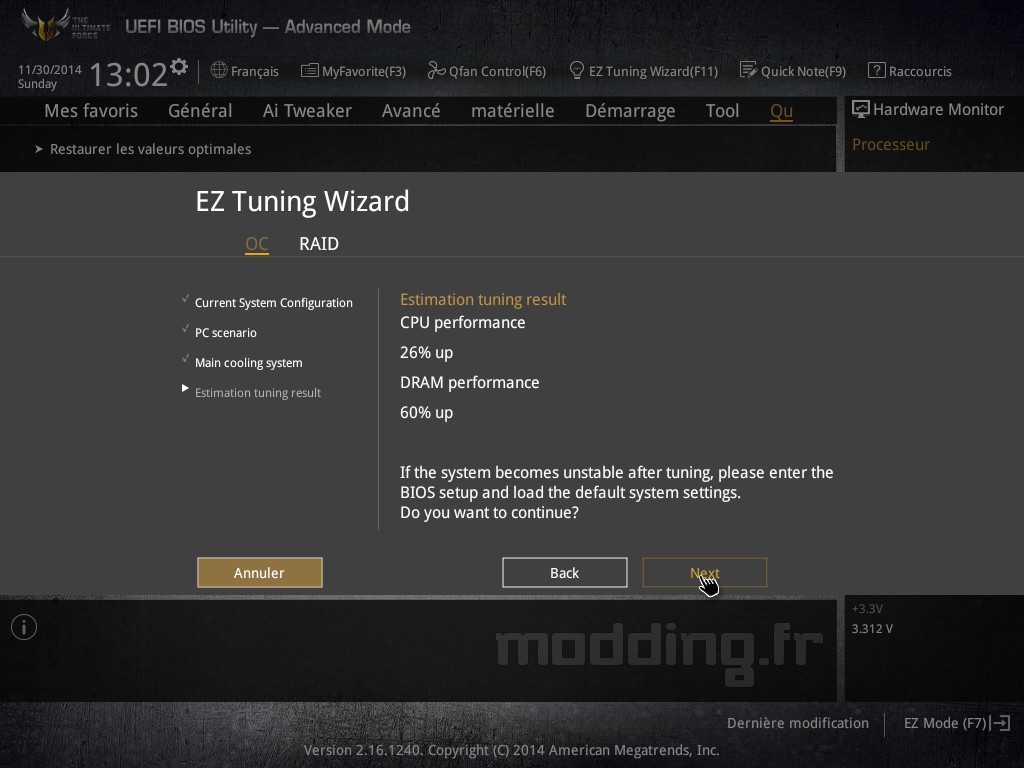Open Quick Note(F9) notepad icon
This screenshot has height=768, width=1024.
pyautogui.click(x=748, y=70)
